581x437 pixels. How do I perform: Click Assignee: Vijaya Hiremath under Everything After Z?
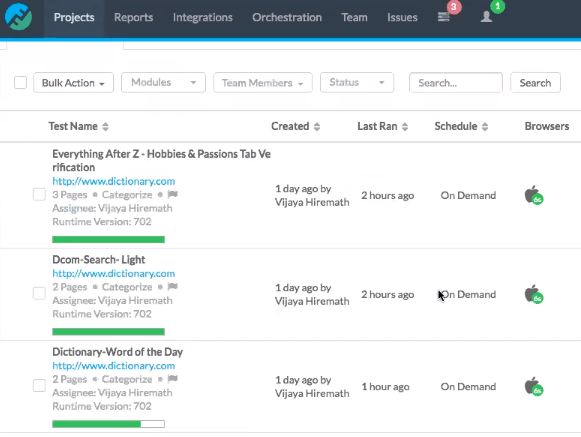(x=112, y=208)
